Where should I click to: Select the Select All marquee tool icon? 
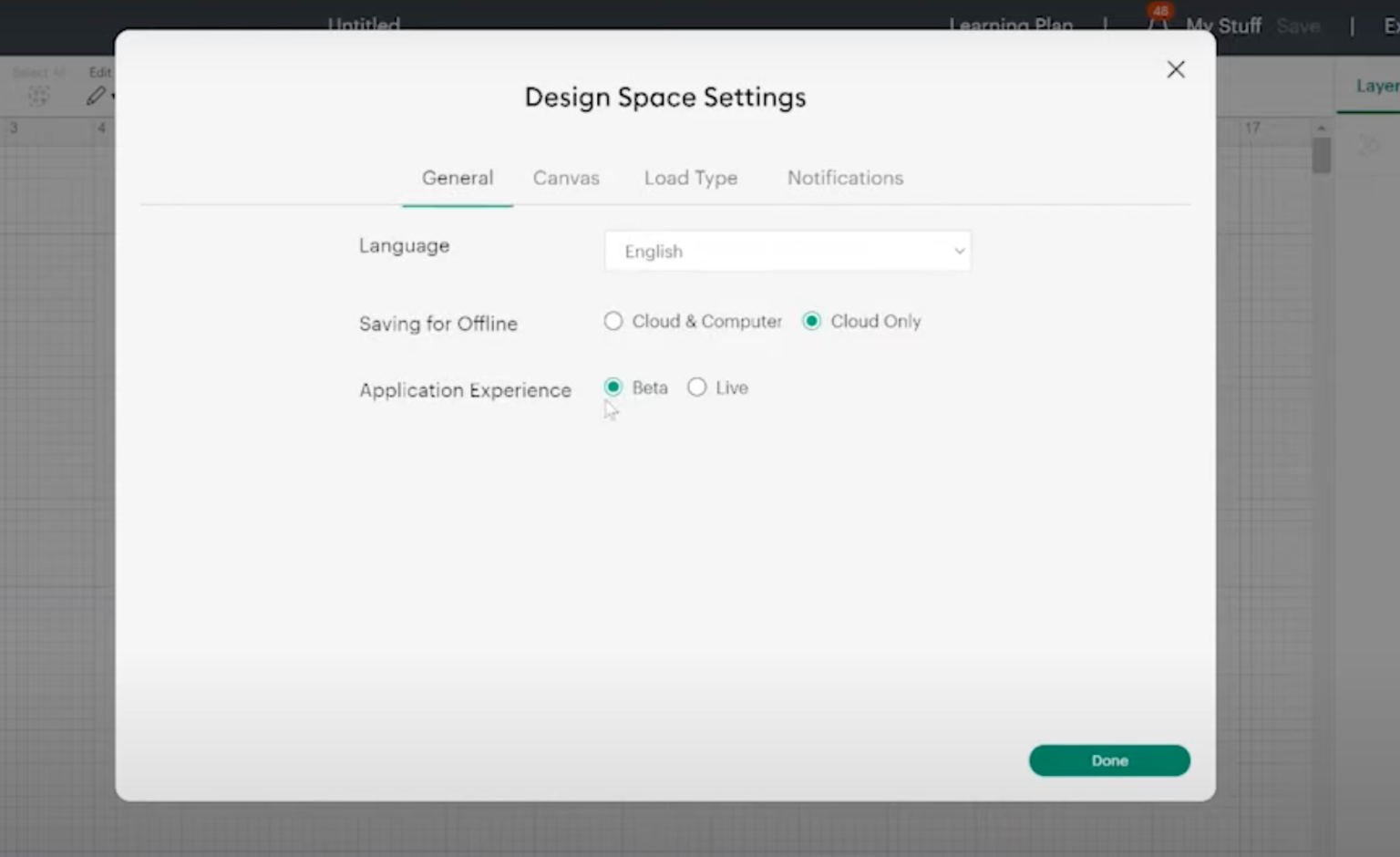coord(38,95)
